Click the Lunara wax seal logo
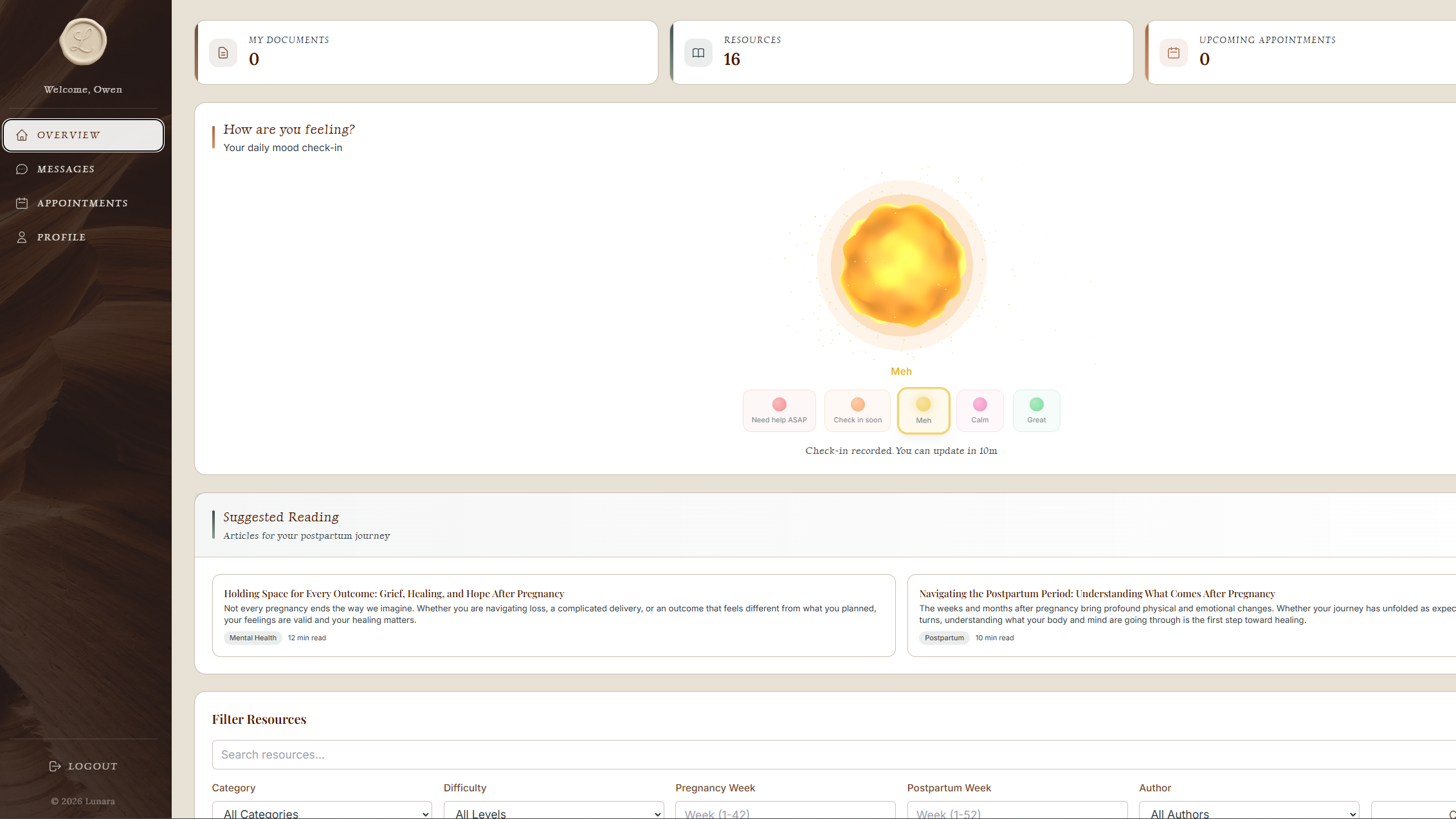 tap(83, 42)
